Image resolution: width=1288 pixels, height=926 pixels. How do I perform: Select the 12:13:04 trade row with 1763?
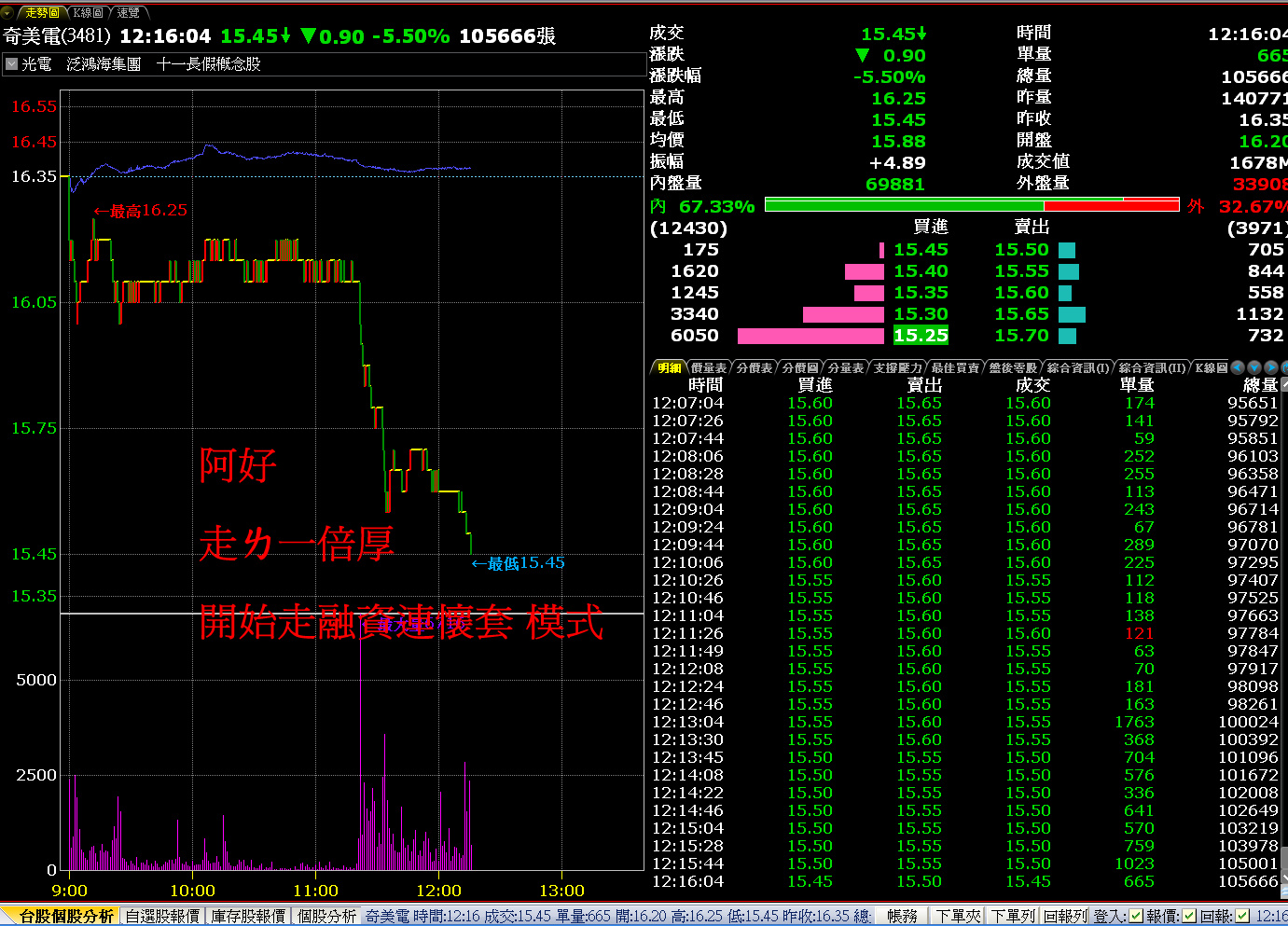coord(965,722)
